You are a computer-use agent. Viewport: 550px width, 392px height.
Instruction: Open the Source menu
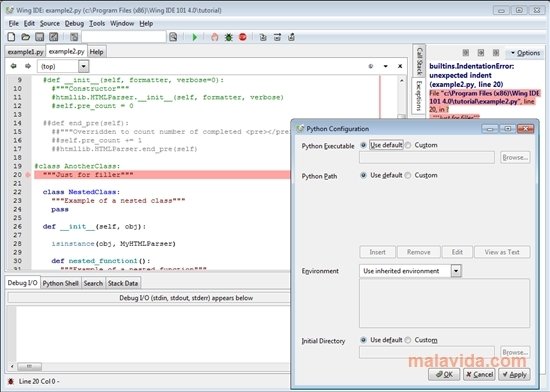50,23
